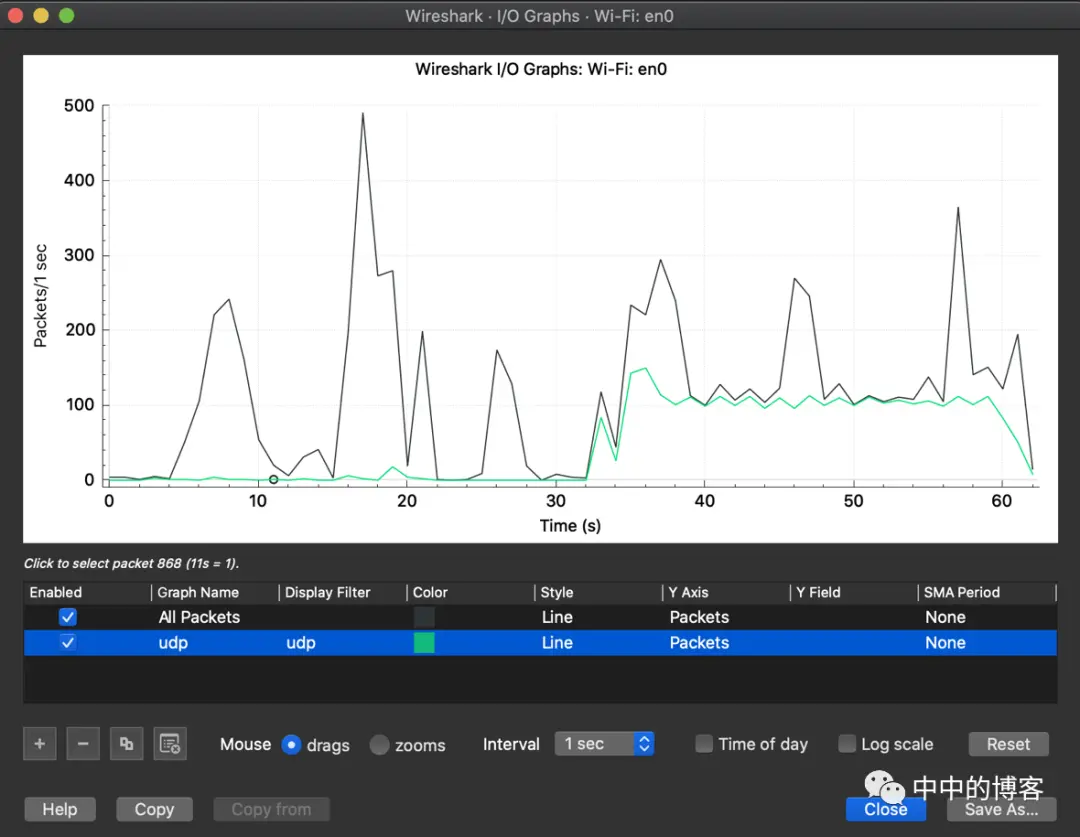Duplicate the selected graph
This screenshot has height=837, width=1080.
click(x=127, y=744)
